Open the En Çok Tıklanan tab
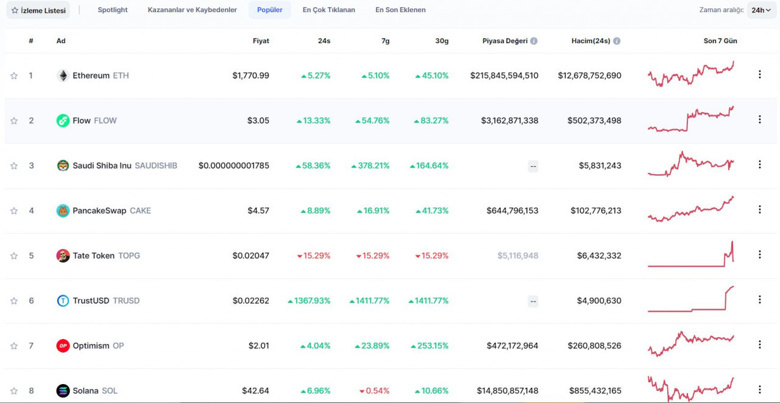Image resolution: width=780 pixels, height=403 pixels. (x=329, y=10)
